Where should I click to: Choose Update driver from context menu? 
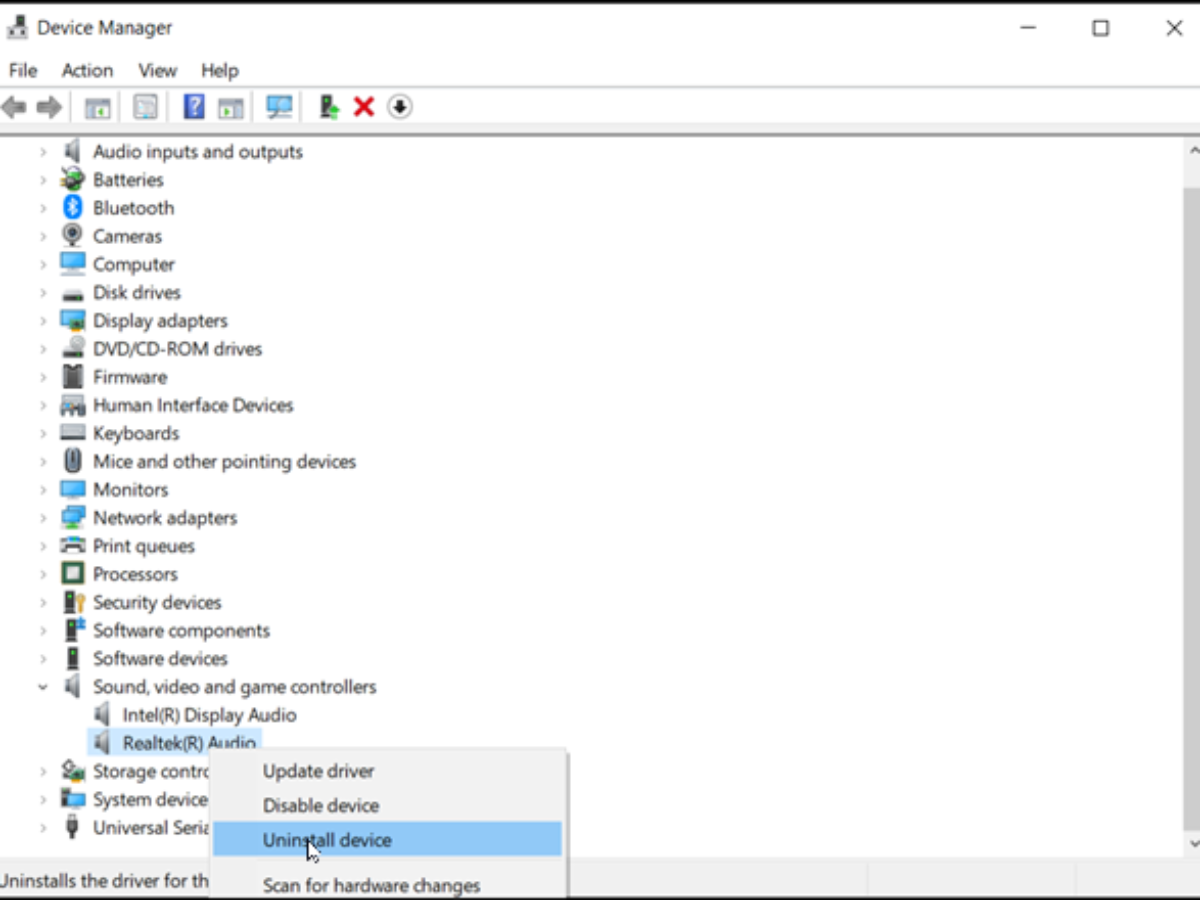(x=388, y=771)
